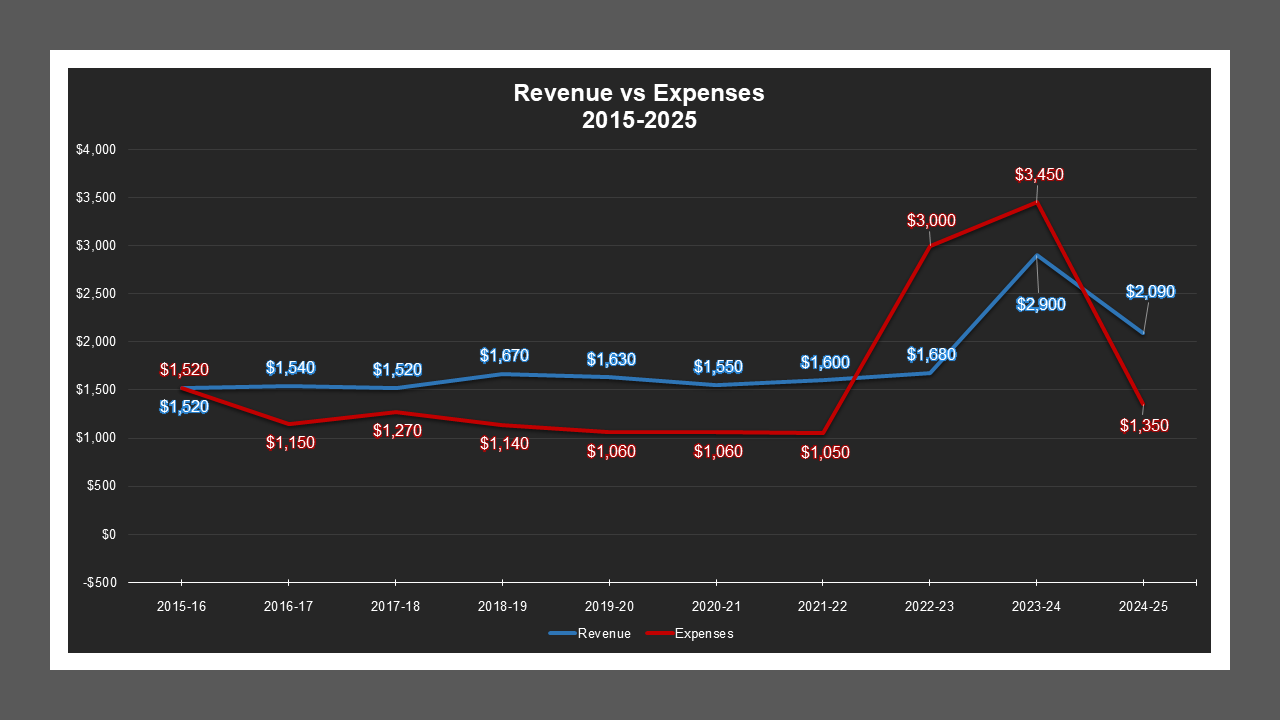Select the Expenses dip point at 2021-22
Viewport: 1280px width, 720px height.
[x=823, y=433]
